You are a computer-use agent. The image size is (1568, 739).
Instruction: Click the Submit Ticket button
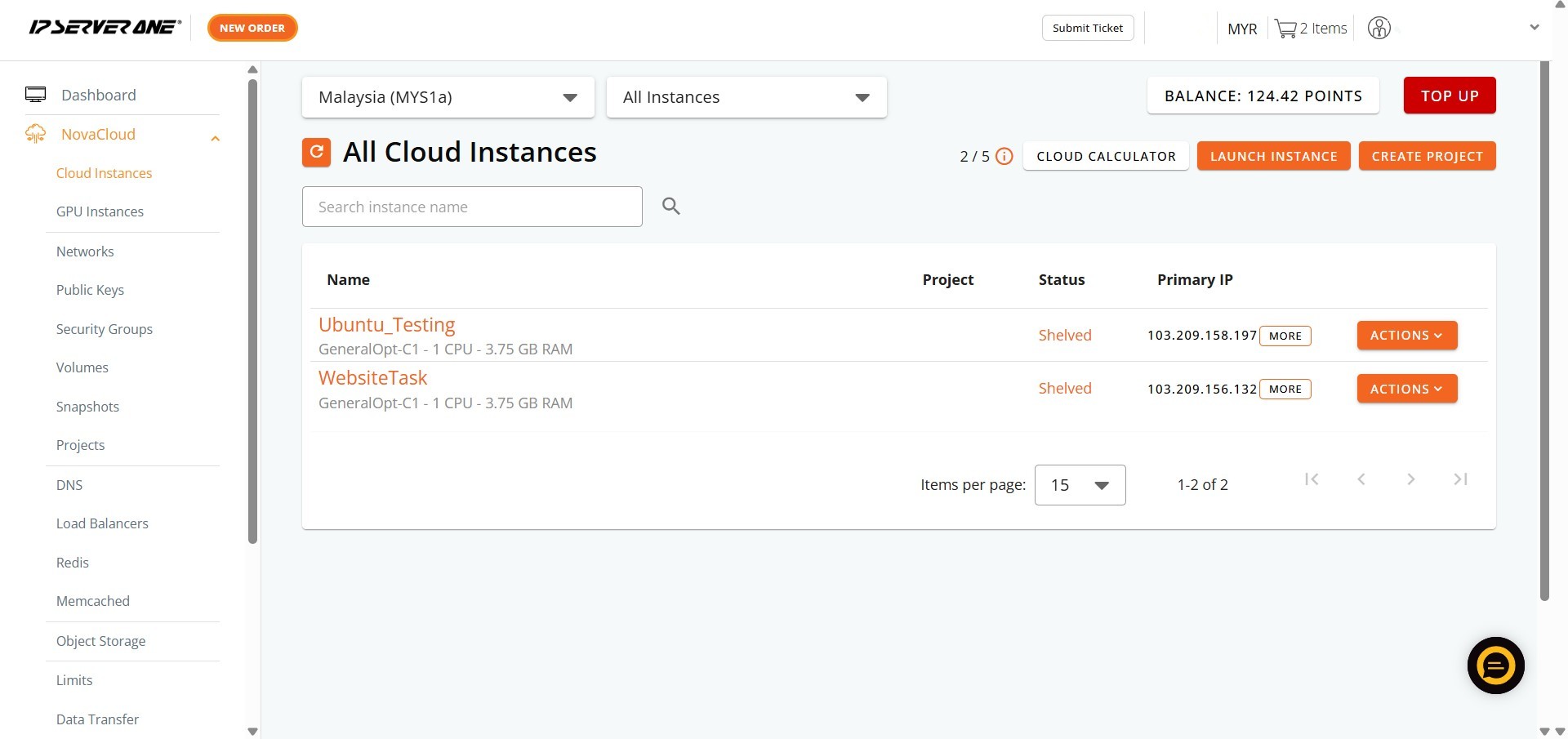tap(1088, 28)
